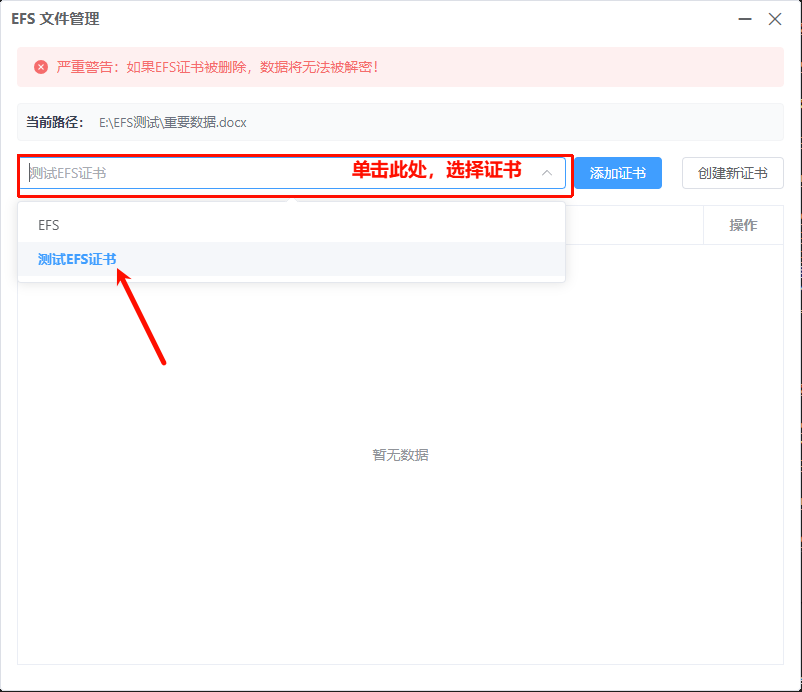The height and width of the screenshot is (692, 802).
Task: Click the red error icon in the warning banner
Action: click(41, 67)
